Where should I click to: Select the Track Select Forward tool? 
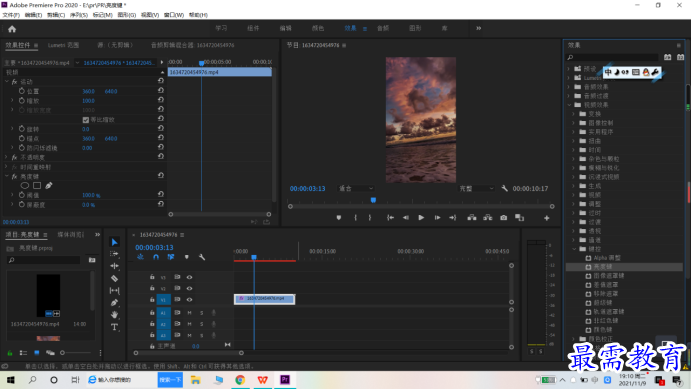114,254
